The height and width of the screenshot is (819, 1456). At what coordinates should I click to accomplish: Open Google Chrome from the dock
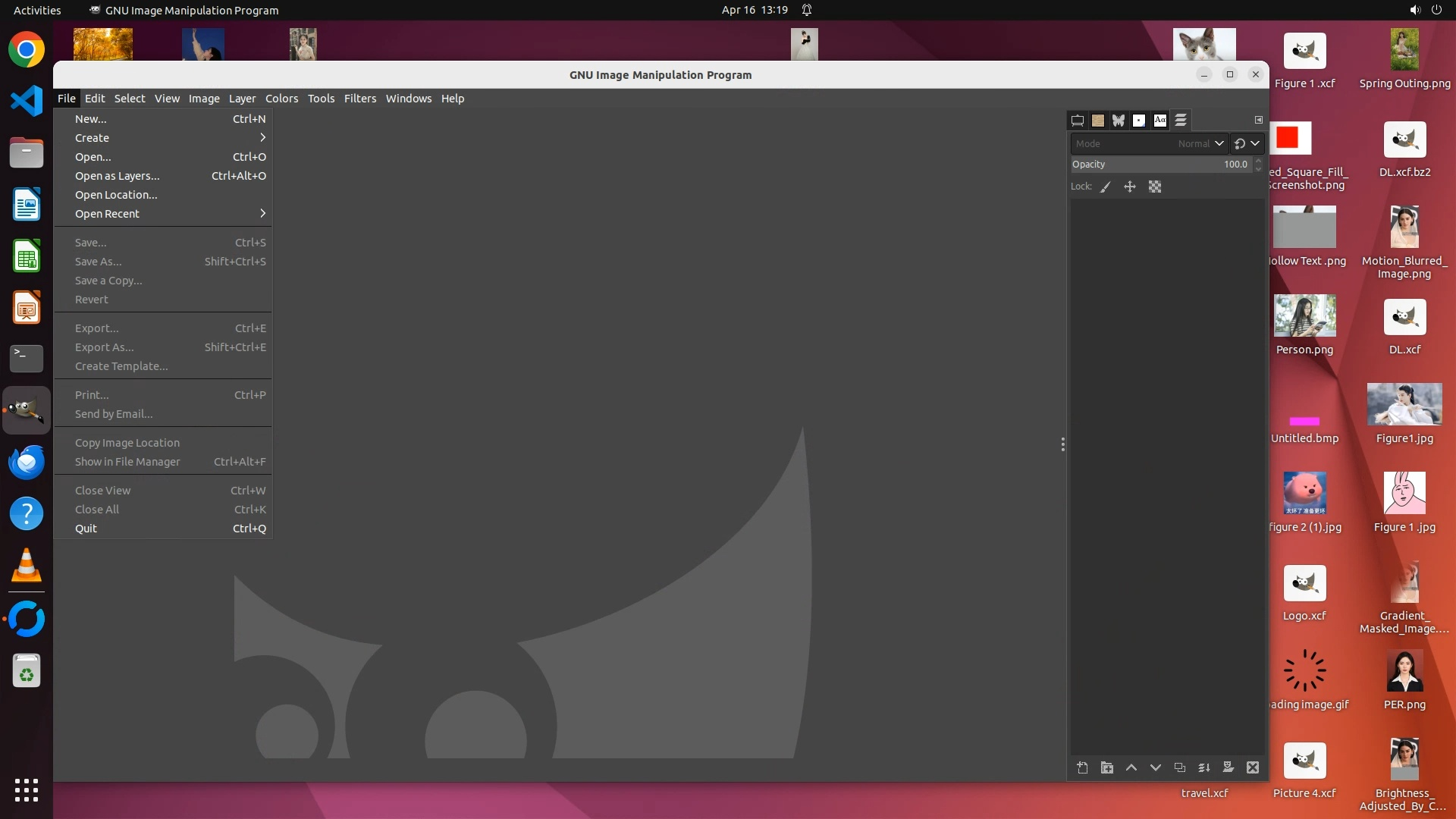[27, 50]
